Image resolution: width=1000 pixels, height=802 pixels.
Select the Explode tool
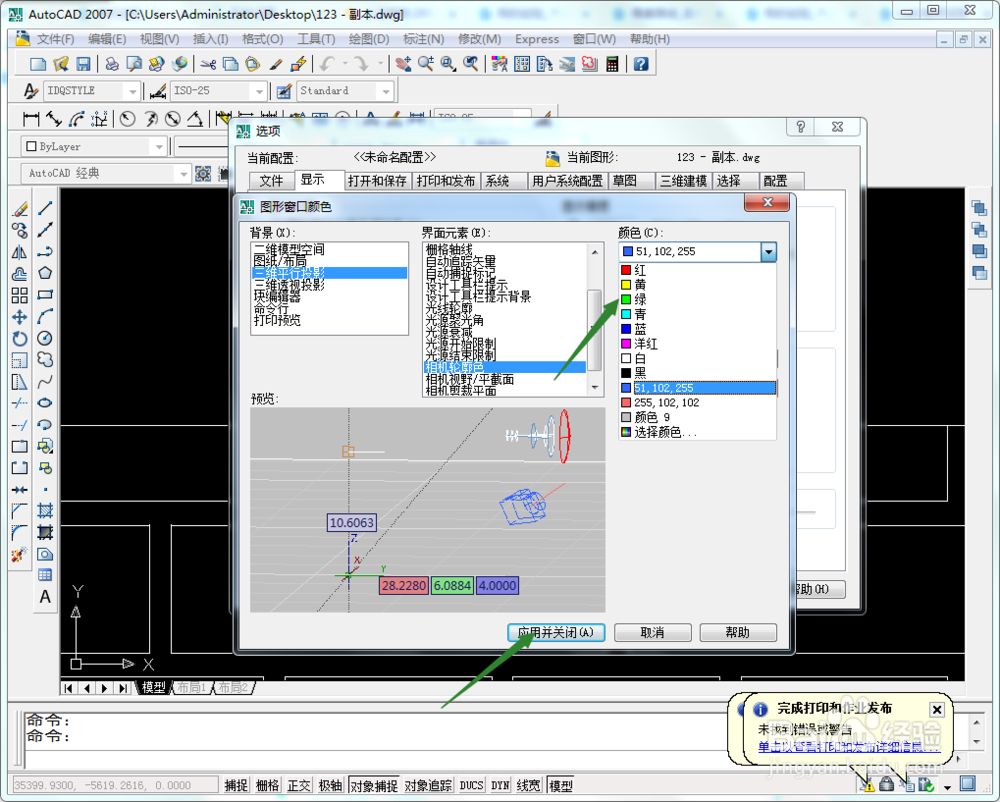coord(20,555)
